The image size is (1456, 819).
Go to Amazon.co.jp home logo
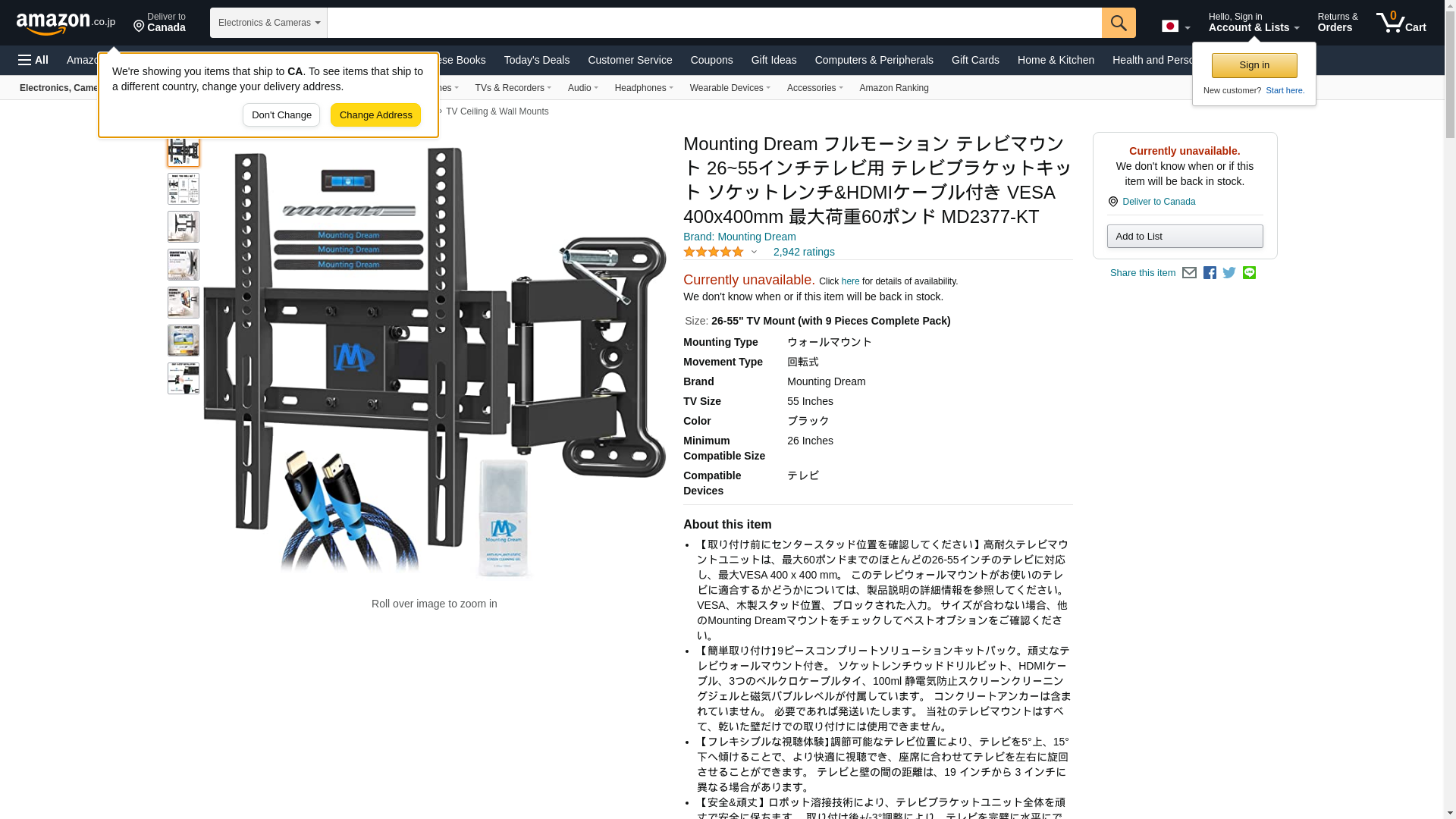66,23
